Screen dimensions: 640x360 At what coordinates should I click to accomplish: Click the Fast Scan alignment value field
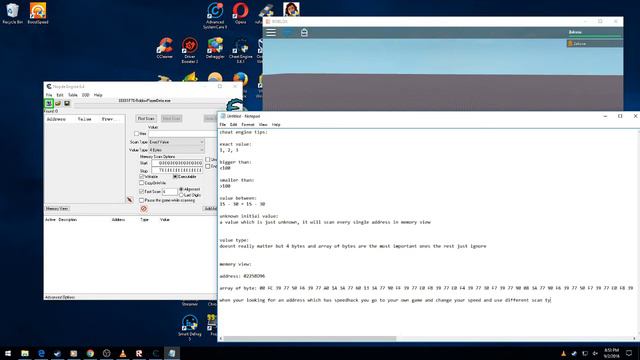tap(170, 191)
